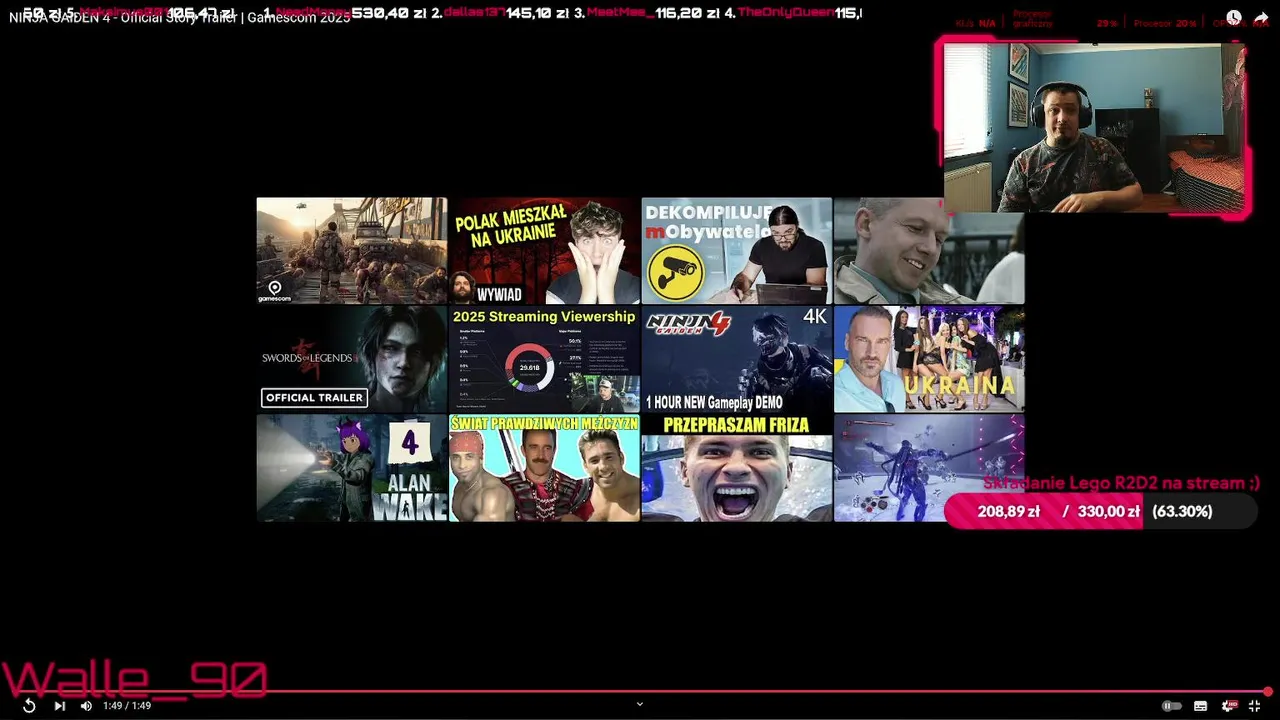The width and height of the screenshot is (1280, 720).
Task: Open Przepraszam Friza video
Action: pyautogui.click(x=736, y=468)
